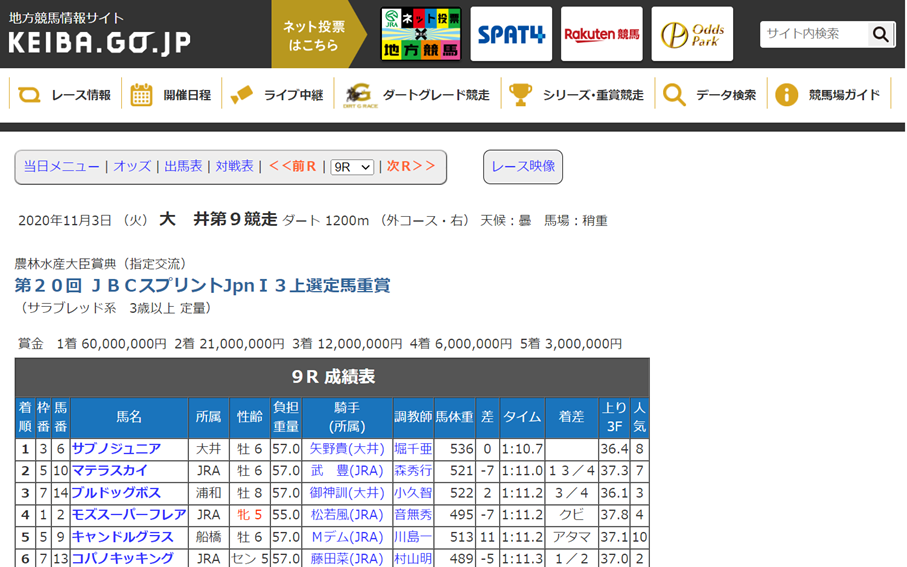Screen dimensions: 907x567
Task: Open the オッズ link
Action: (x=132, y=167)
